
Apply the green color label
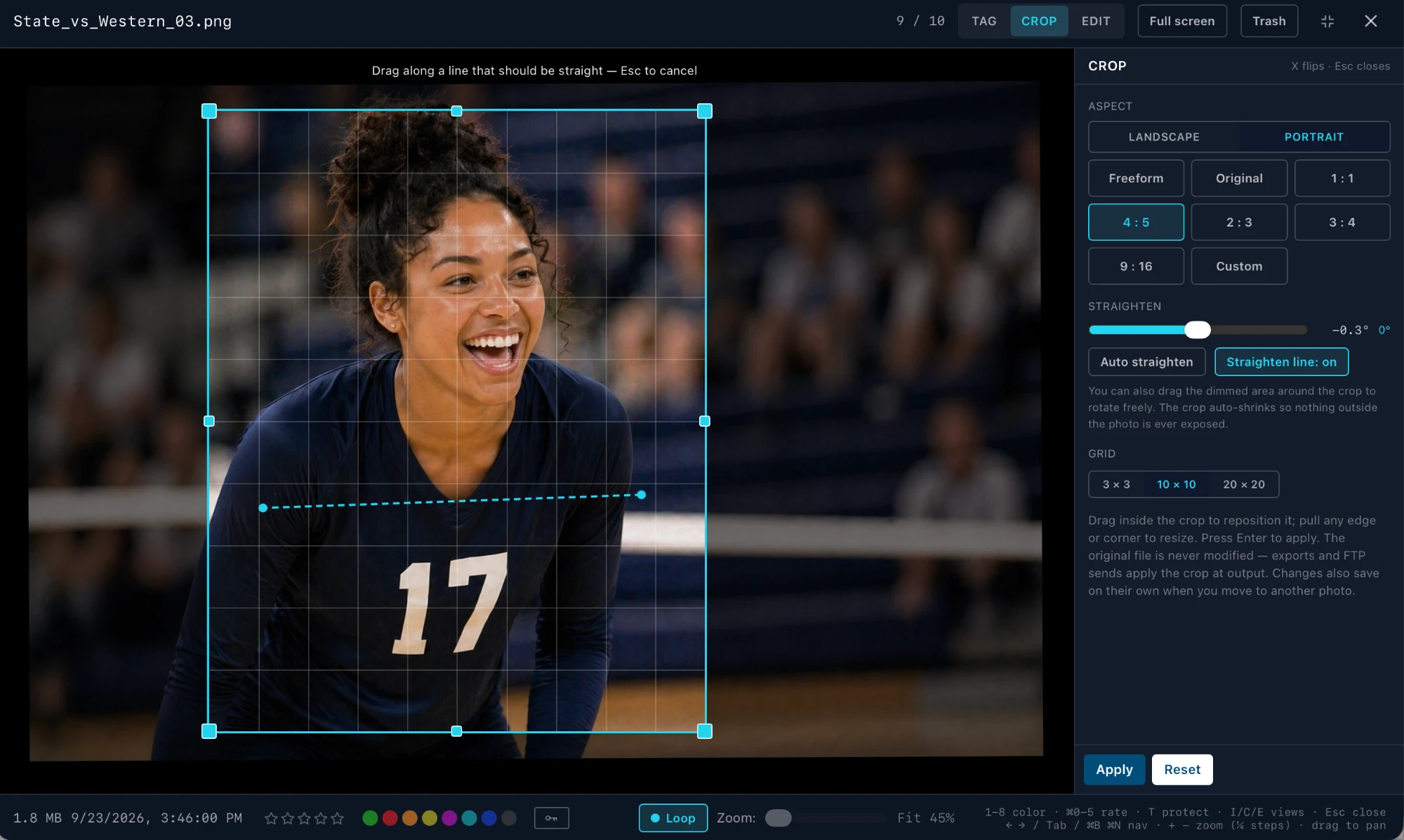[x=370, y=818]
